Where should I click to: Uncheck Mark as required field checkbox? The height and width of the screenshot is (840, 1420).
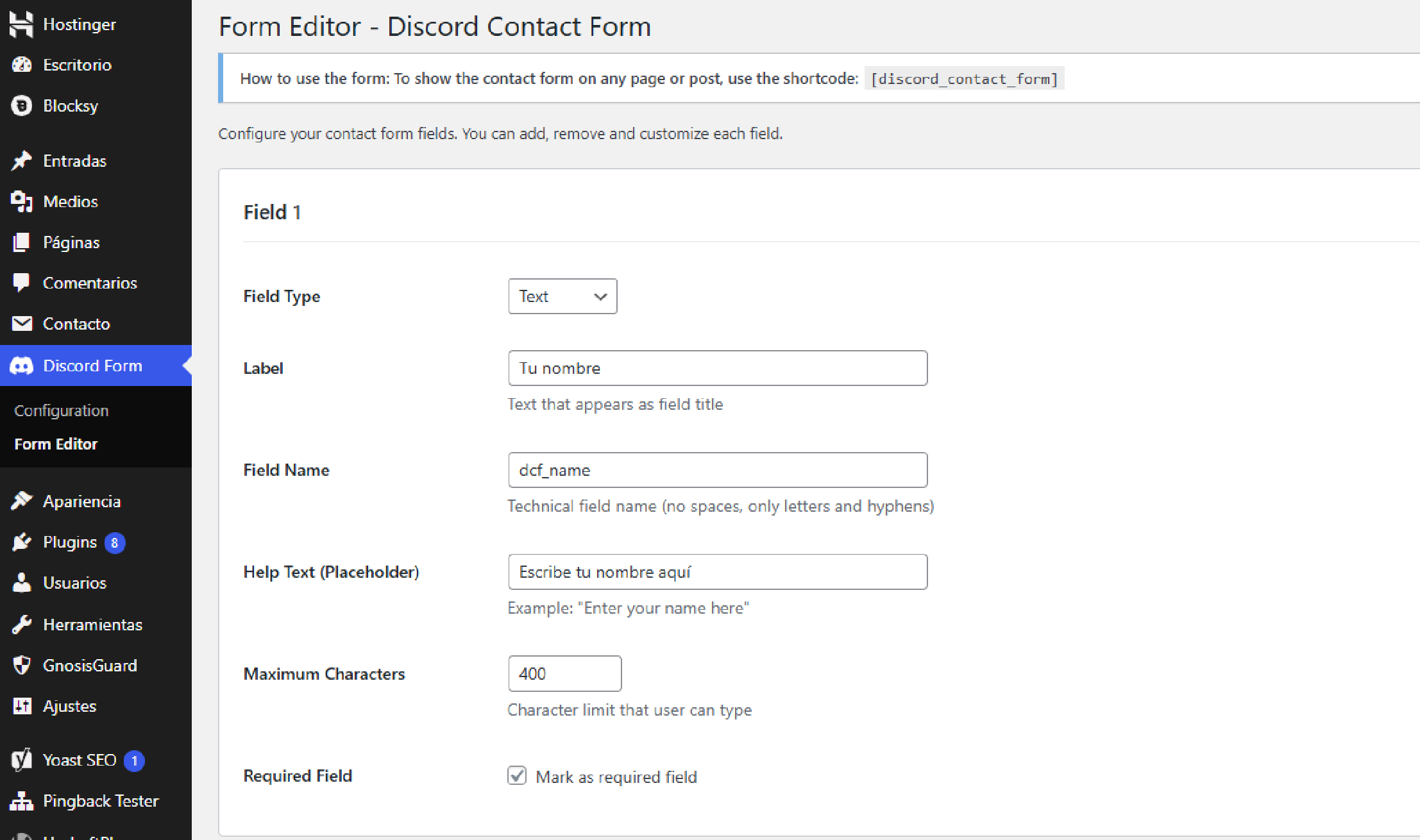[517, 776]
